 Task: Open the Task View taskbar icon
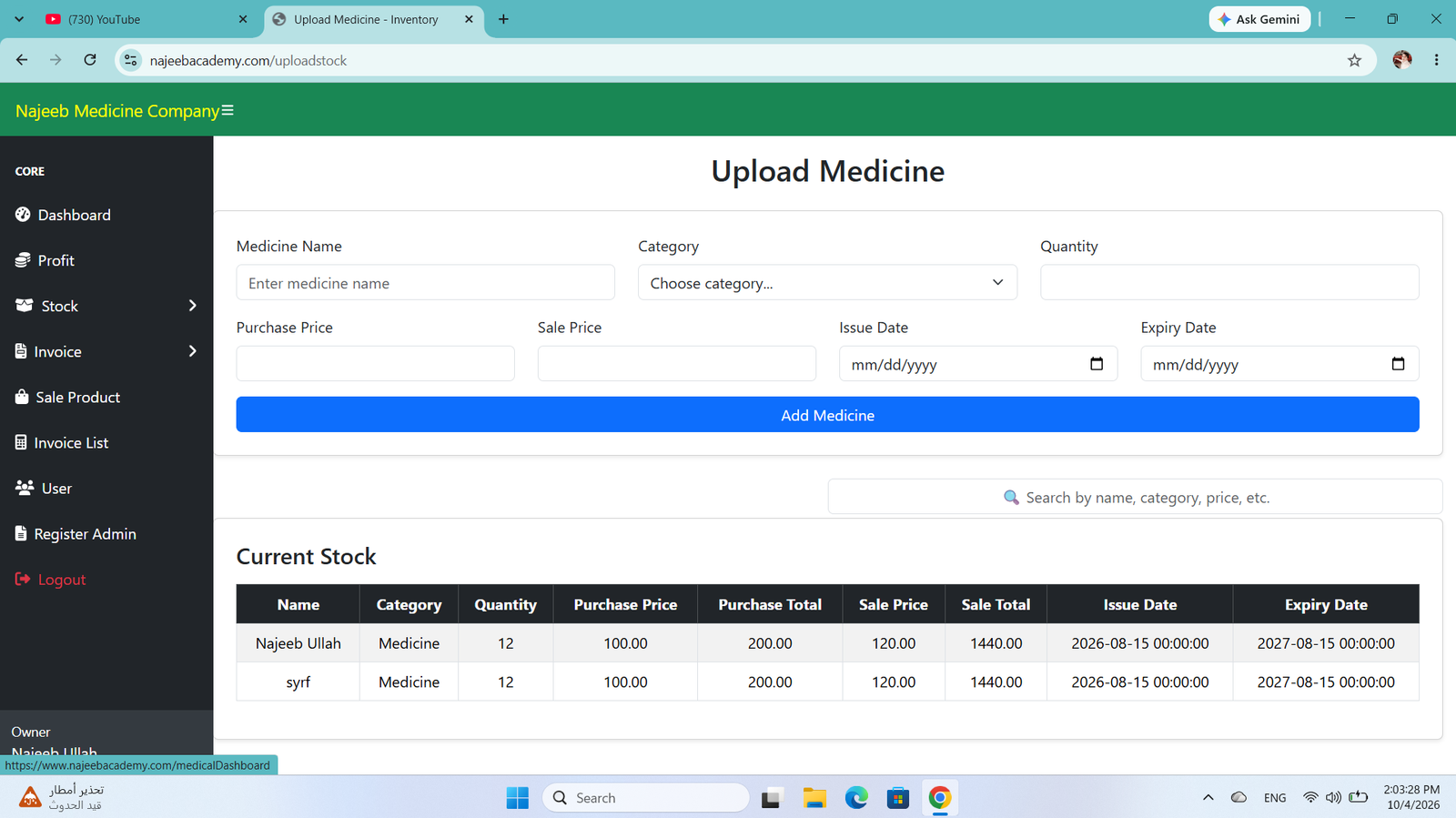coord(773,798)
